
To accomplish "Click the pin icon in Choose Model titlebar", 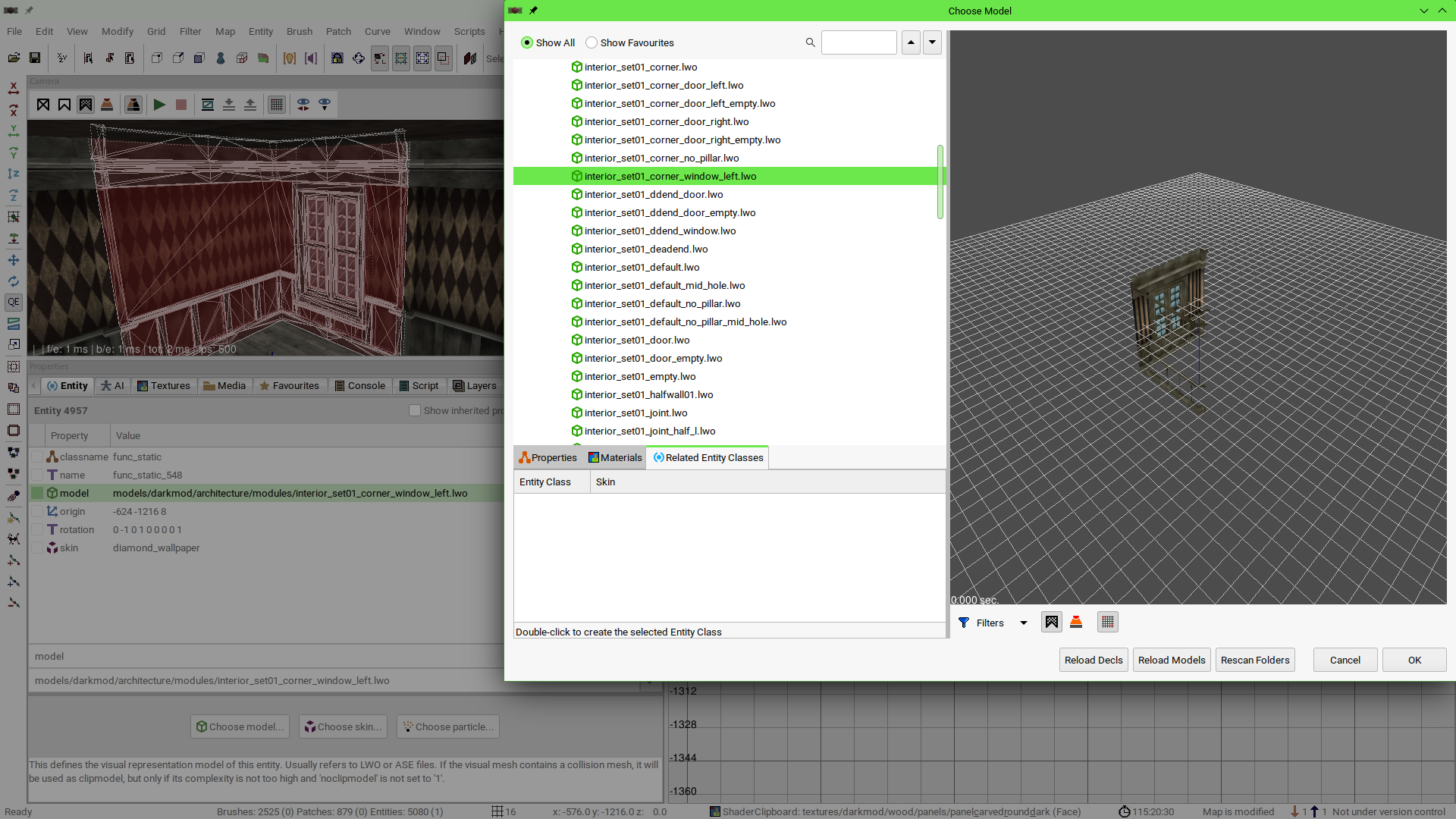I will 533,11.
